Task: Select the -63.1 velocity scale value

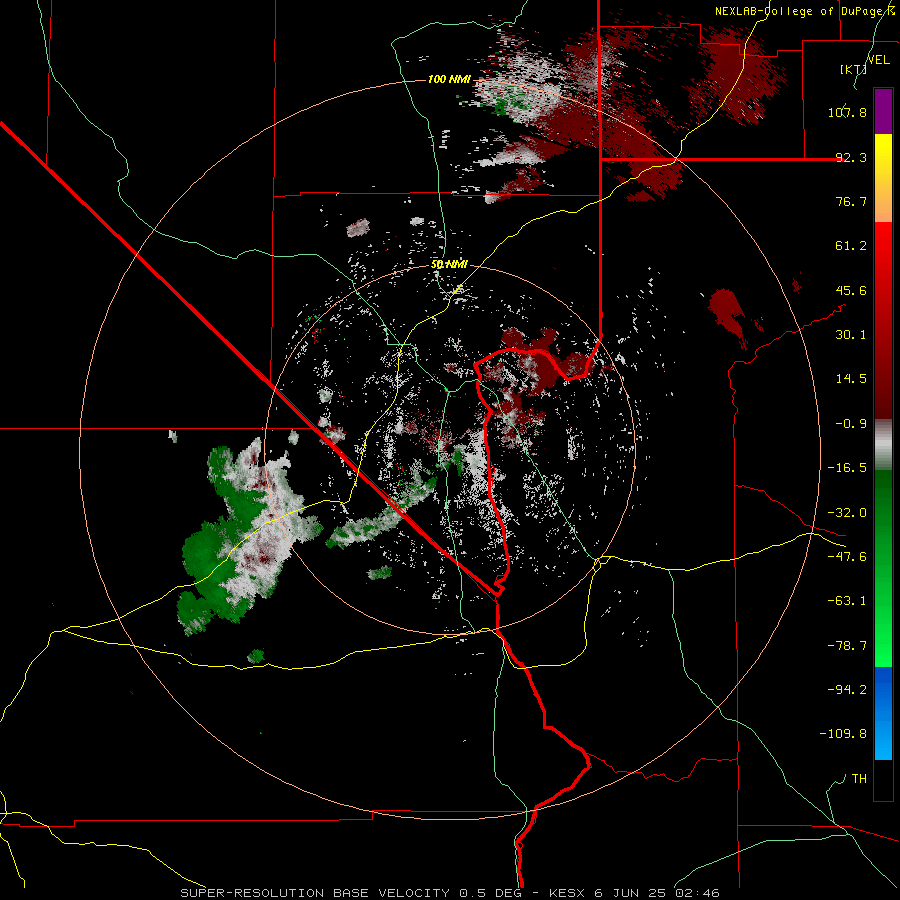Action: coord(847,601)
